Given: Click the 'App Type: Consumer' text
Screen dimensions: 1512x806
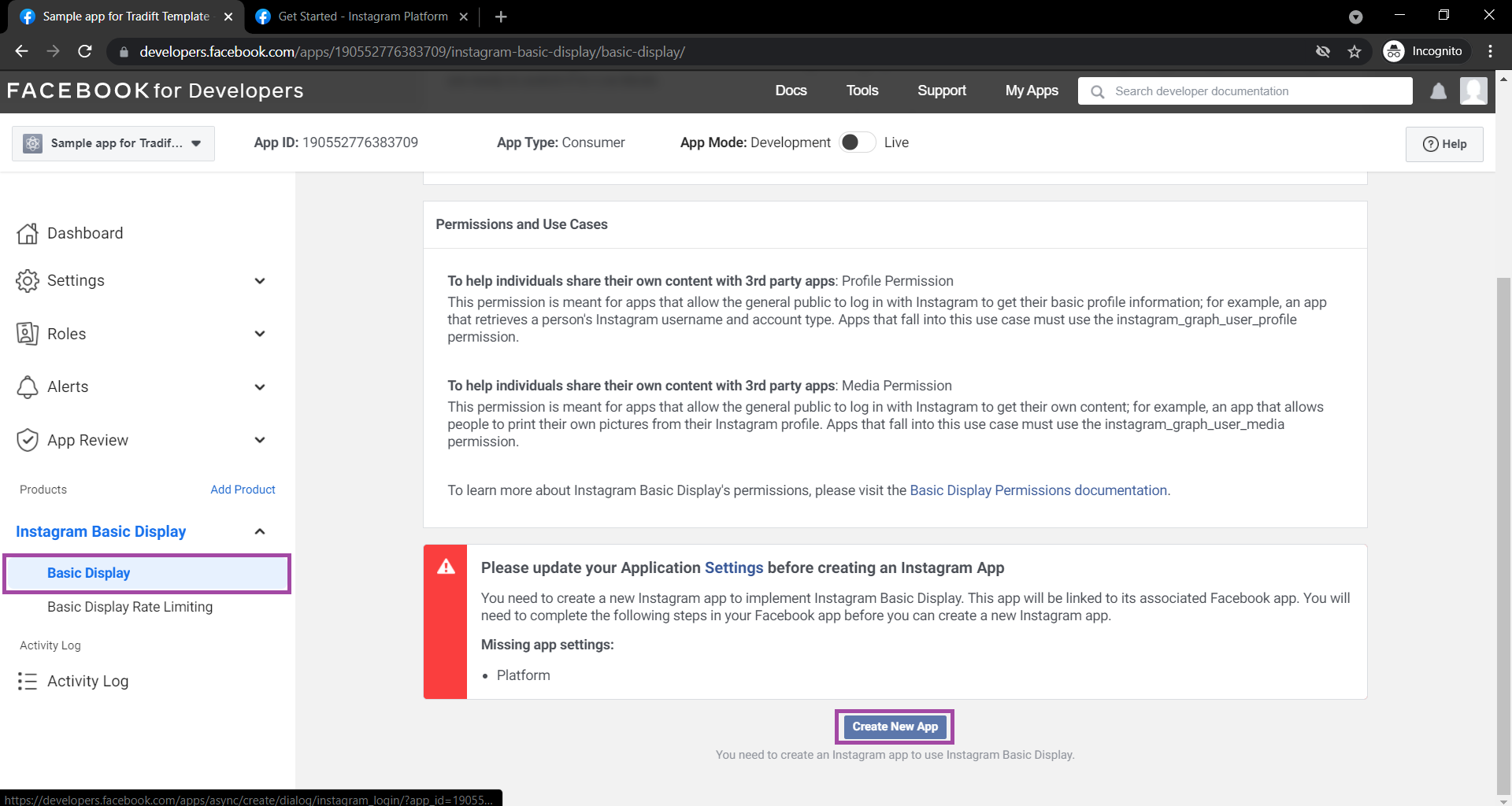Looking at the screenshot, I should [x=561, y=142].
